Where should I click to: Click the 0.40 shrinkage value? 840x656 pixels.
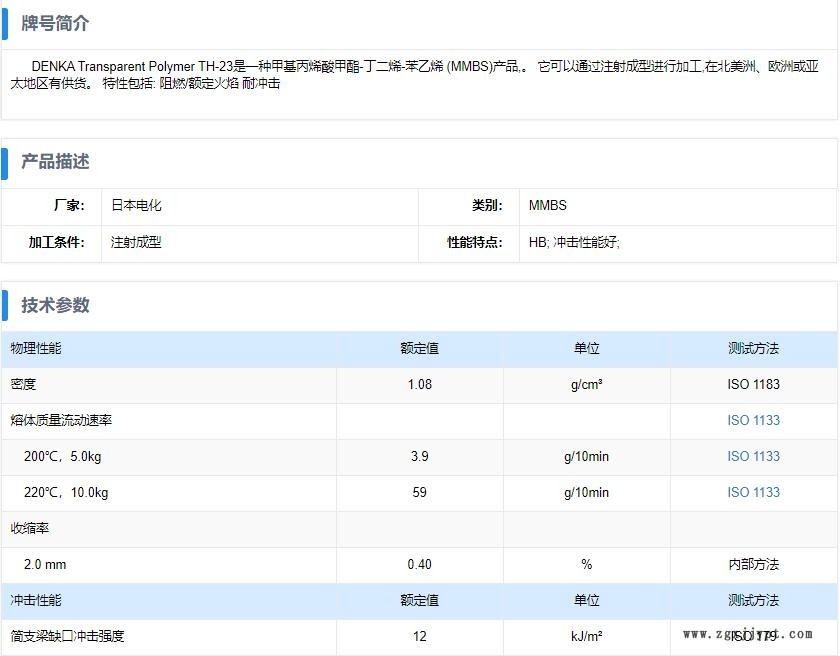(420, 564)
